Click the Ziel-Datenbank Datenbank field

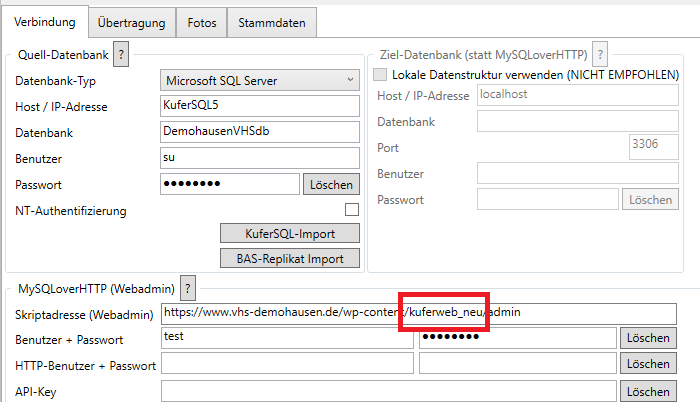pos(578,121)
